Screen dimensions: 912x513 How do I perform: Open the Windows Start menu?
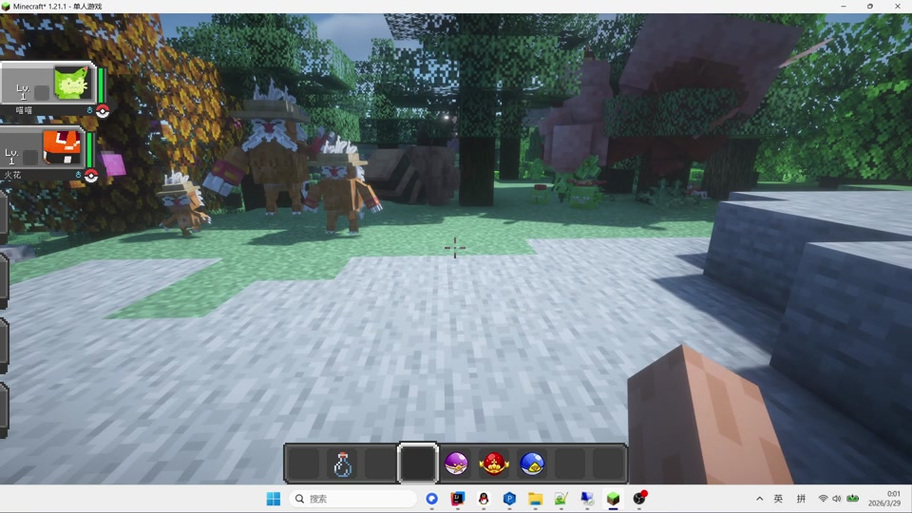273,498
